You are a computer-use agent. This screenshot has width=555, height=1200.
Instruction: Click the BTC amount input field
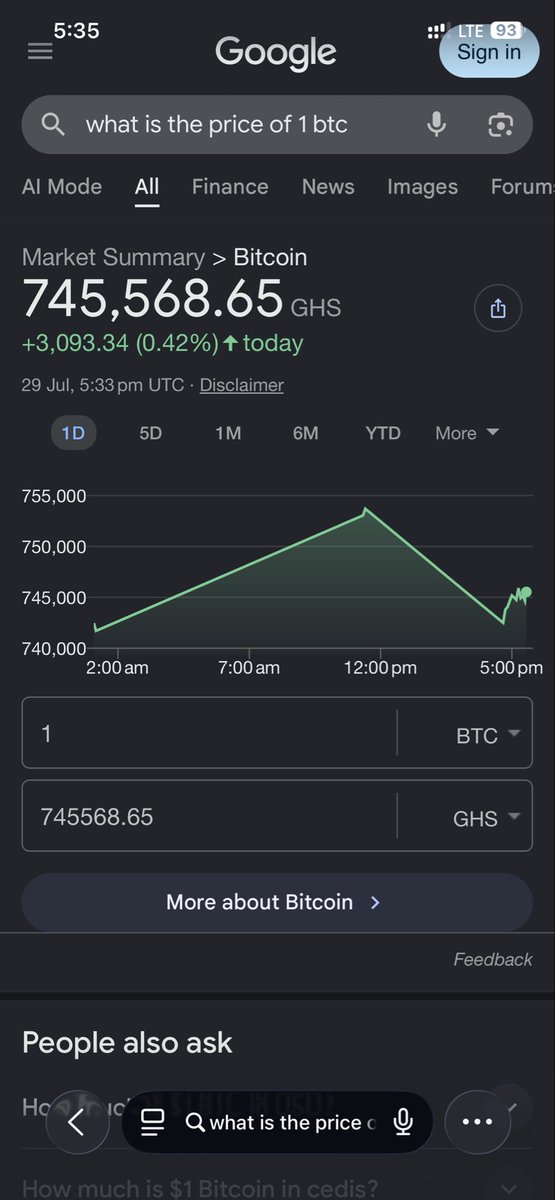tap(209, 734)
